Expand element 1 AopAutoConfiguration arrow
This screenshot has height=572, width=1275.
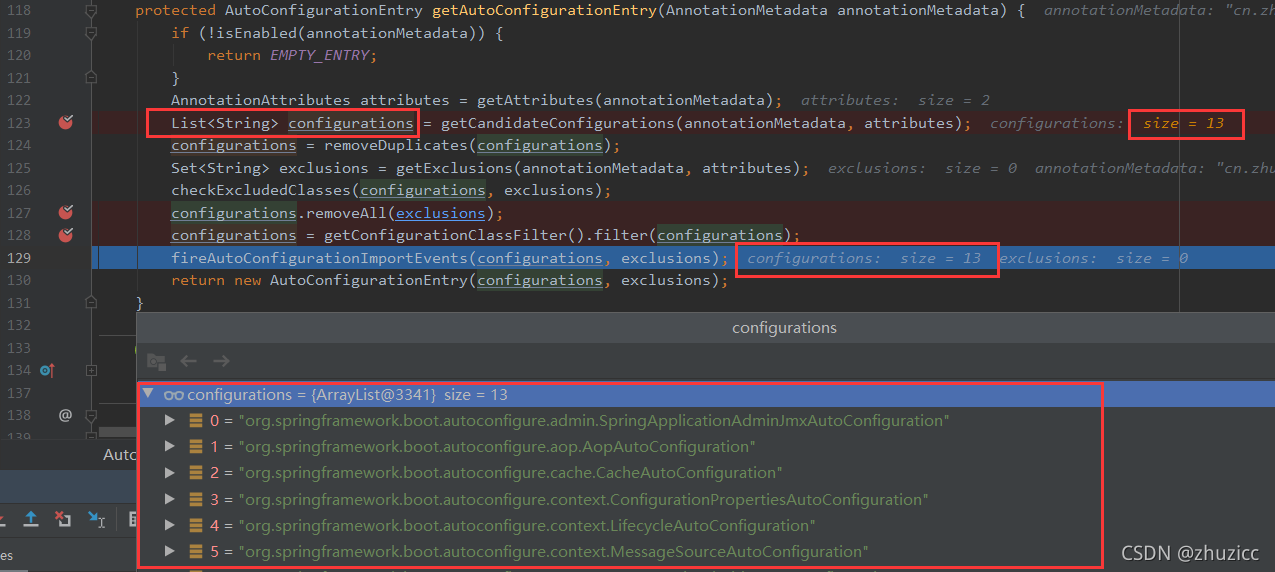pyautogui.click(x=170, y=446)
